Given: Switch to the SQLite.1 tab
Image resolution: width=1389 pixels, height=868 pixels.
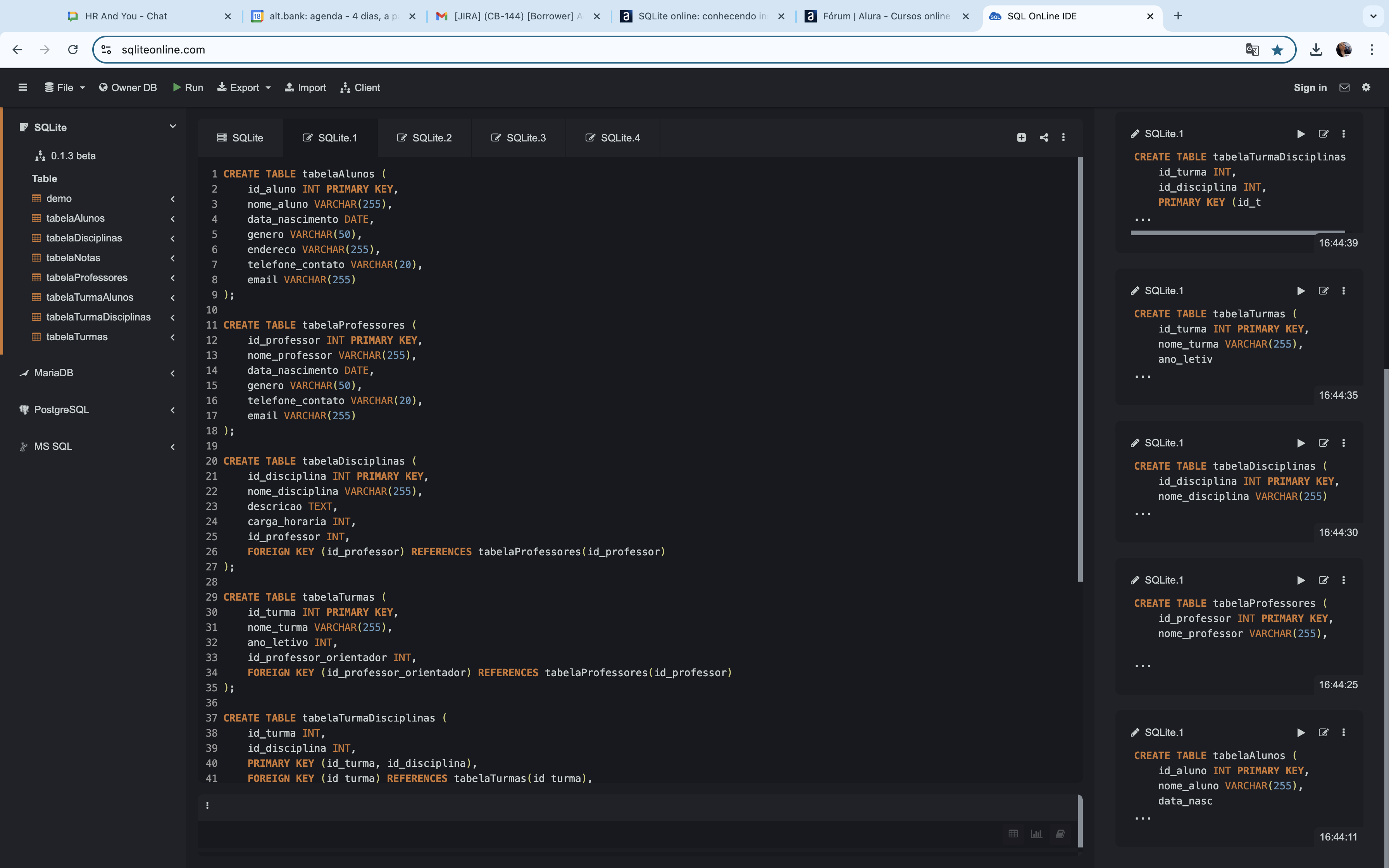Looking at the screenshot, I should click(330, 138).
